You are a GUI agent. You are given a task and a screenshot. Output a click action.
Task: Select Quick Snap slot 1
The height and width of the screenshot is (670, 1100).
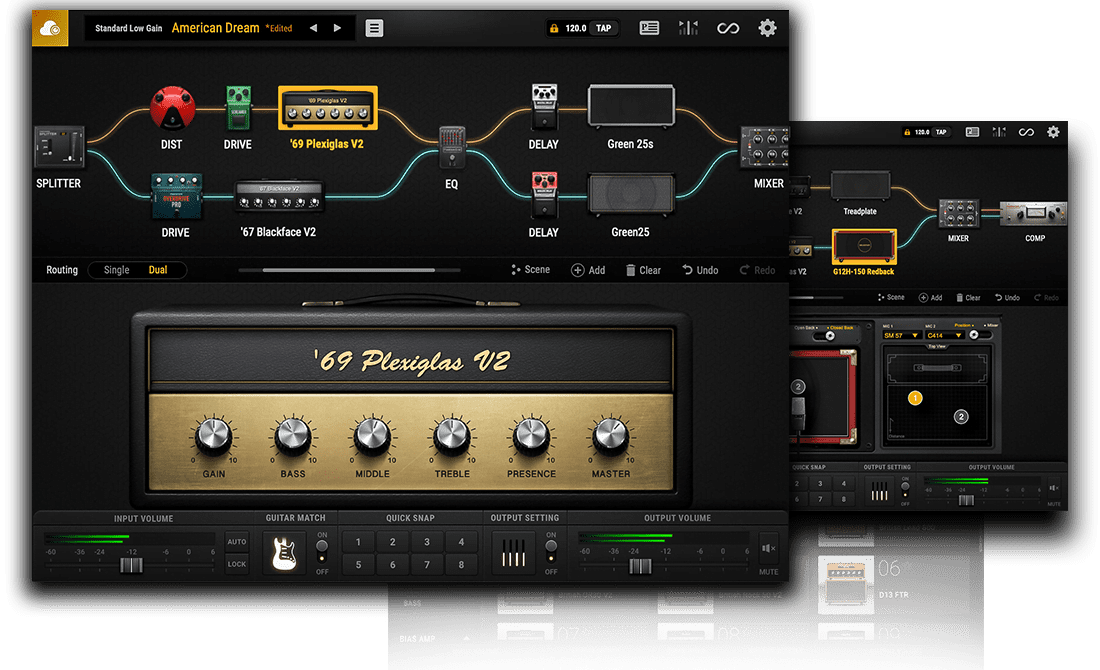358,542
